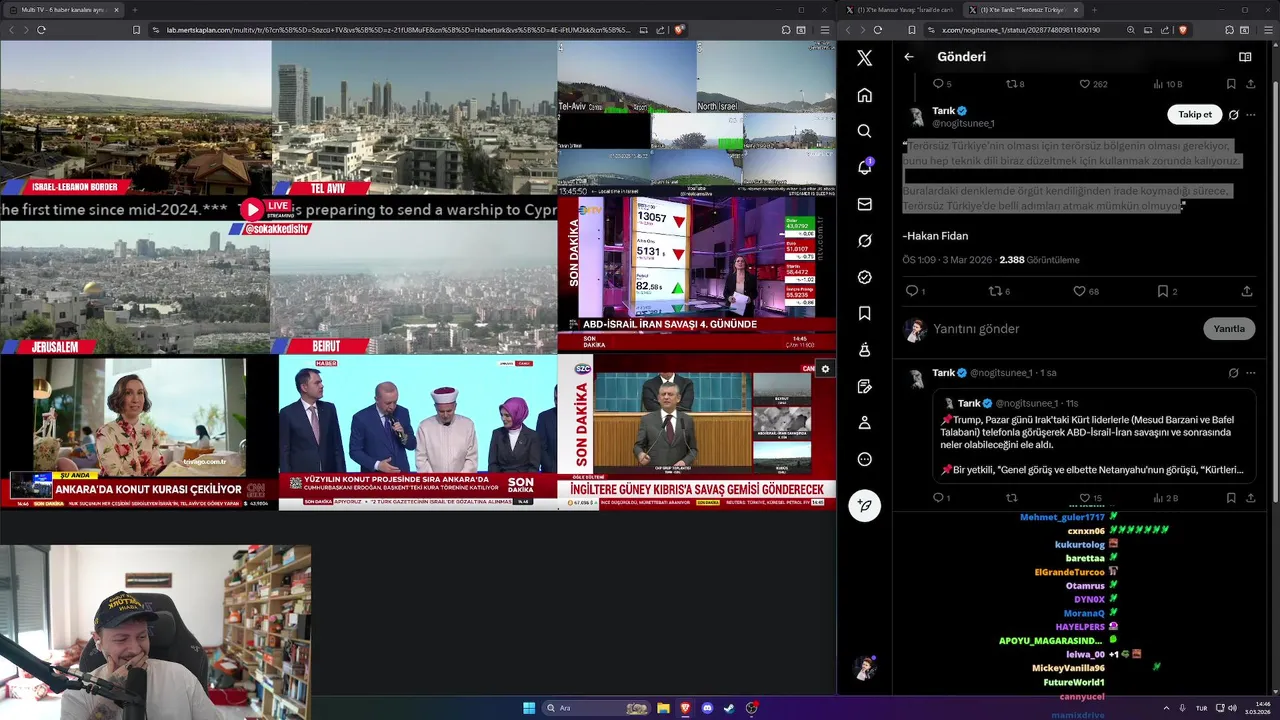Click the quoted Trump post card

[1095, 436]
